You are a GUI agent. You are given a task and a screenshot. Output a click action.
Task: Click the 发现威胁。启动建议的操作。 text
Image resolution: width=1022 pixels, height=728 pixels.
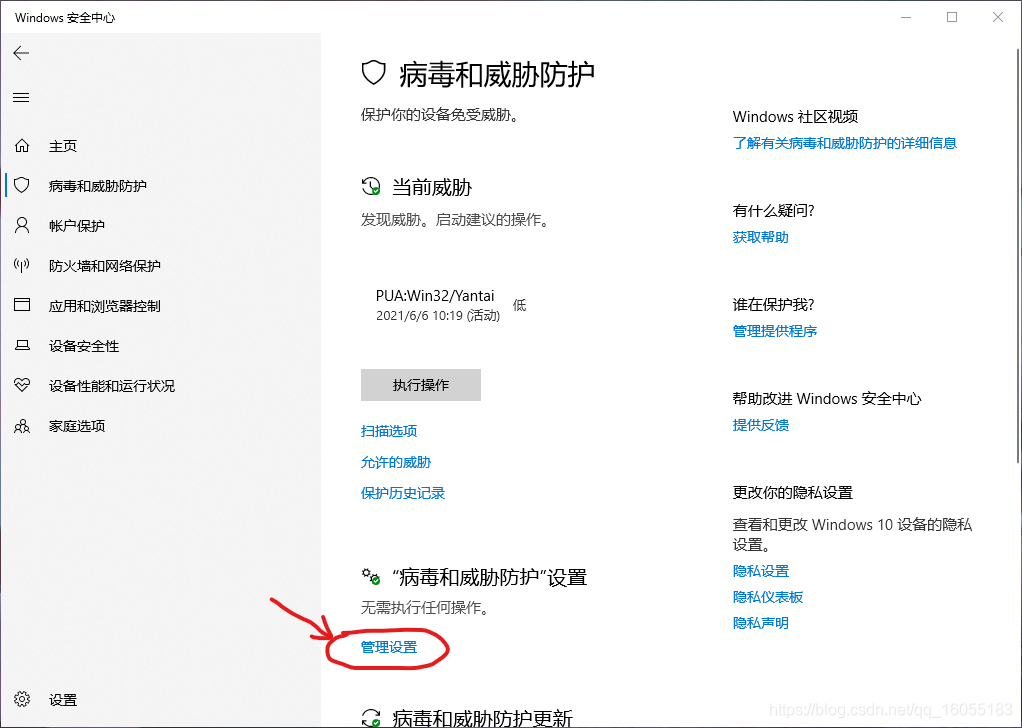pos(456,220)
